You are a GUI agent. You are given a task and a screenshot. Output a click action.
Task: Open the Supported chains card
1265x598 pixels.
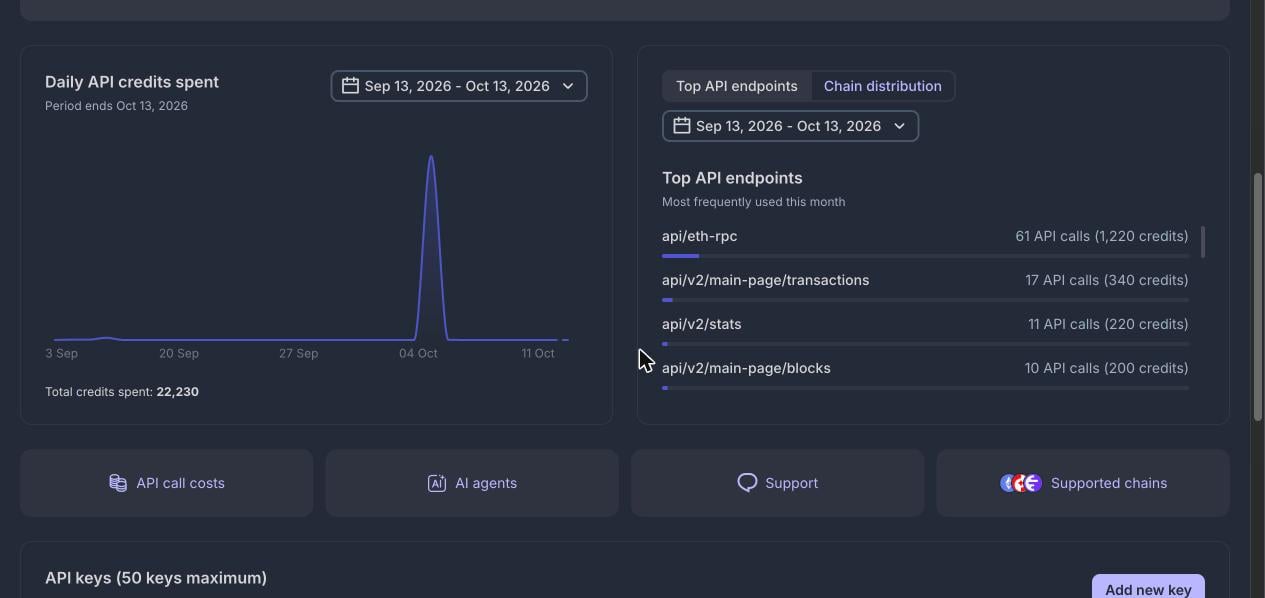click(x=1083, y=483)
